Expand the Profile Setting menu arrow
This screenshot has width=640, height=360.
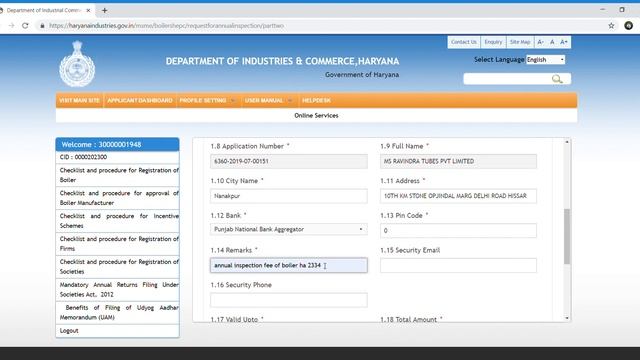coord(233,100)
